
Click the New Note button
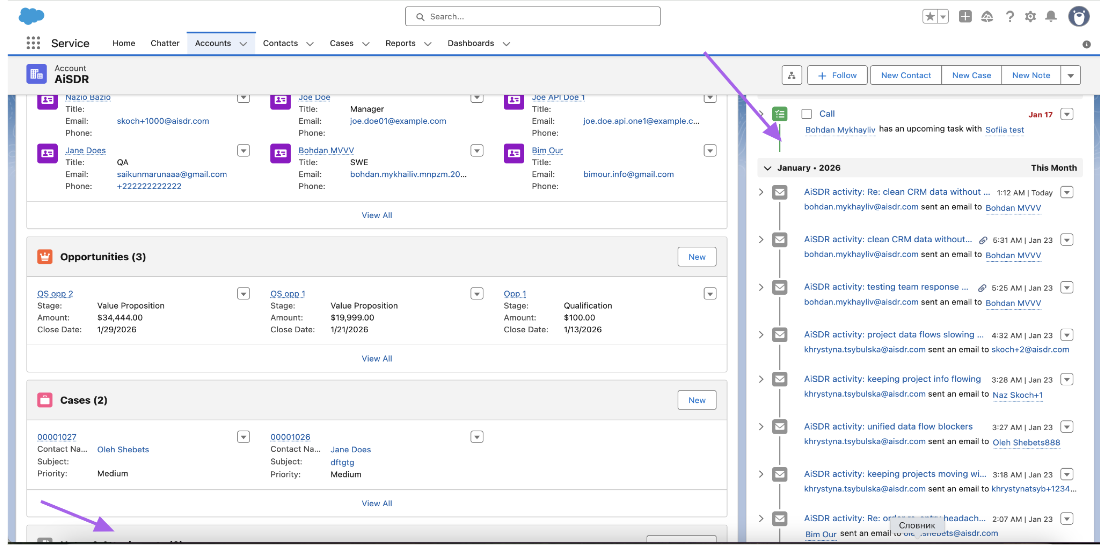coord(1031,75)
